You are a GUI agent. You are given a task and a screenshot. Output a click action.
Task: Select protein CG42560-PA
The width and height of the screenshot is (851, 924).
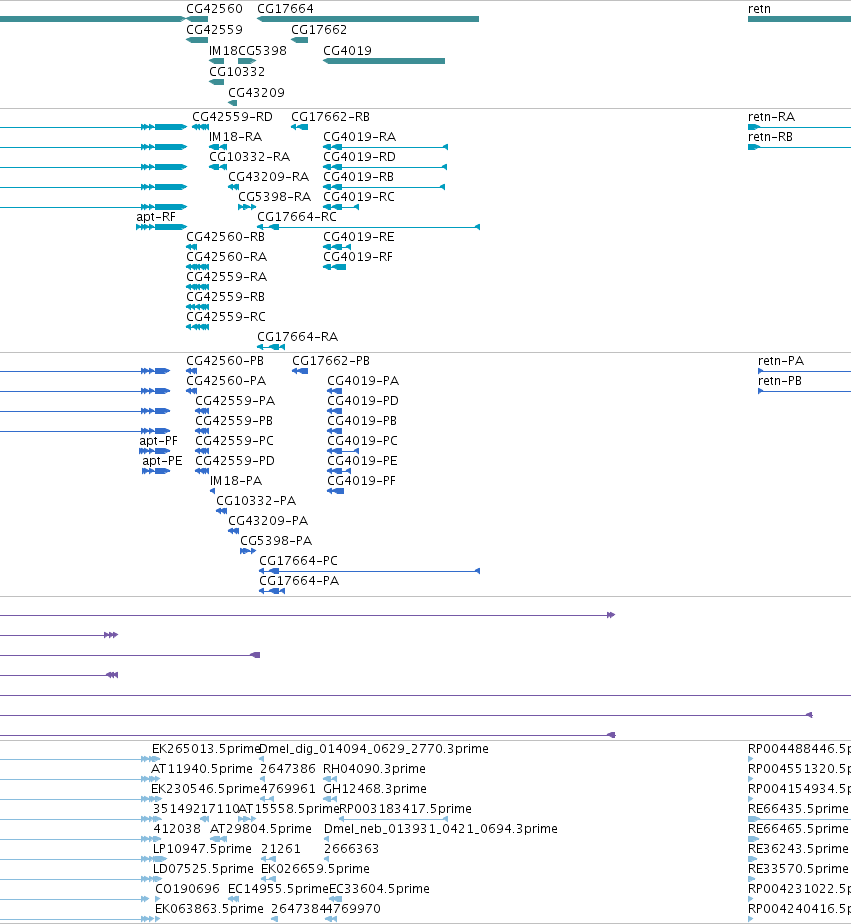226,381
